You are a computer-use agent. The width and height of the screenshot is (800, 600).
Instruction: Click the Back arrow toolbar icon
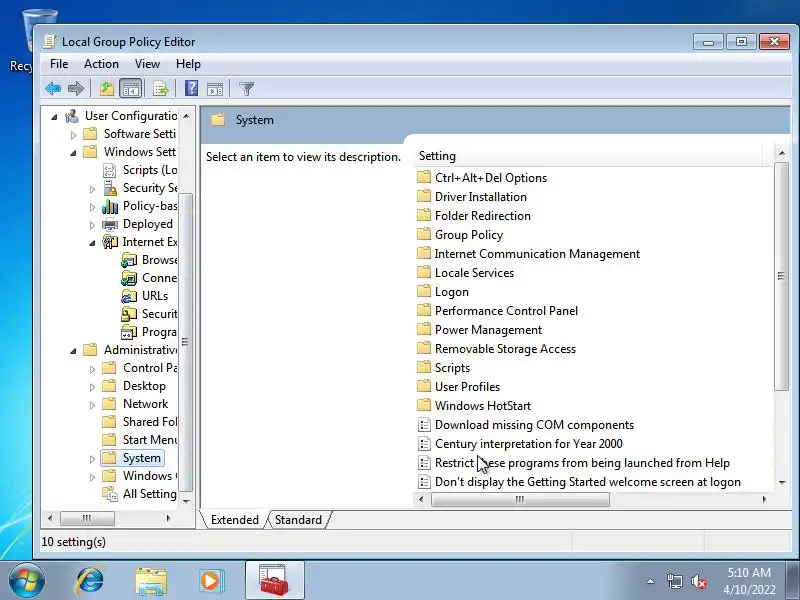click(53, 89)
